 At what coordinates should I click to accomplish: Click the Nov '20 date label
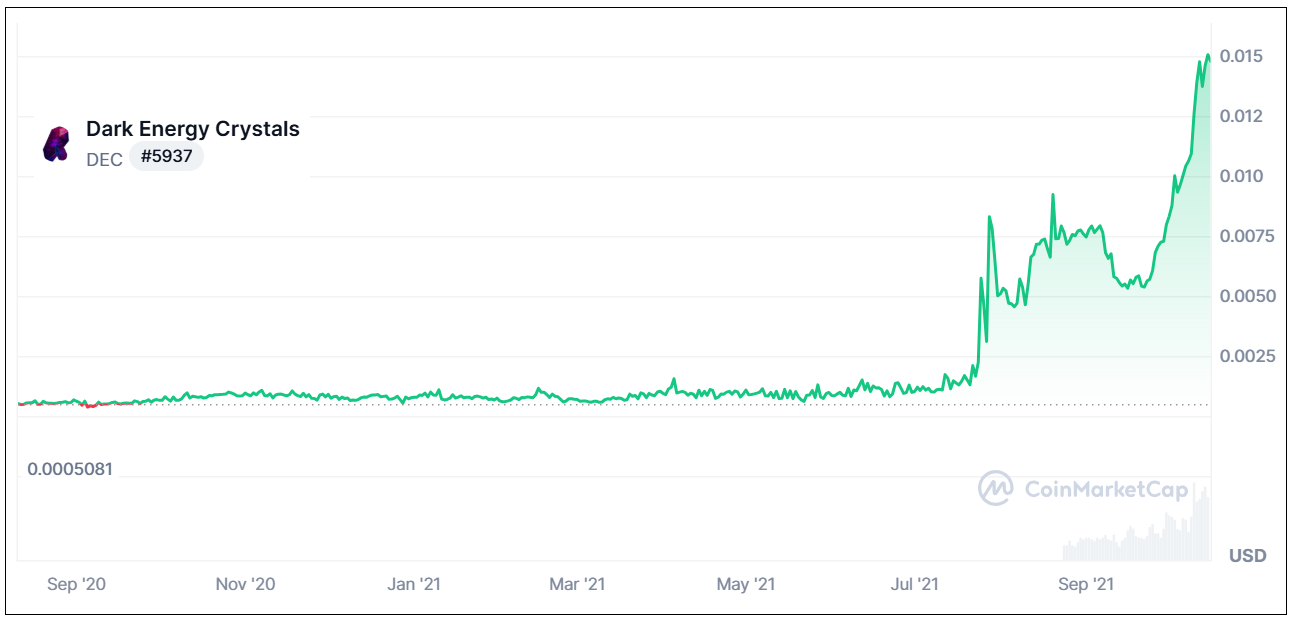tap(245, 584)
